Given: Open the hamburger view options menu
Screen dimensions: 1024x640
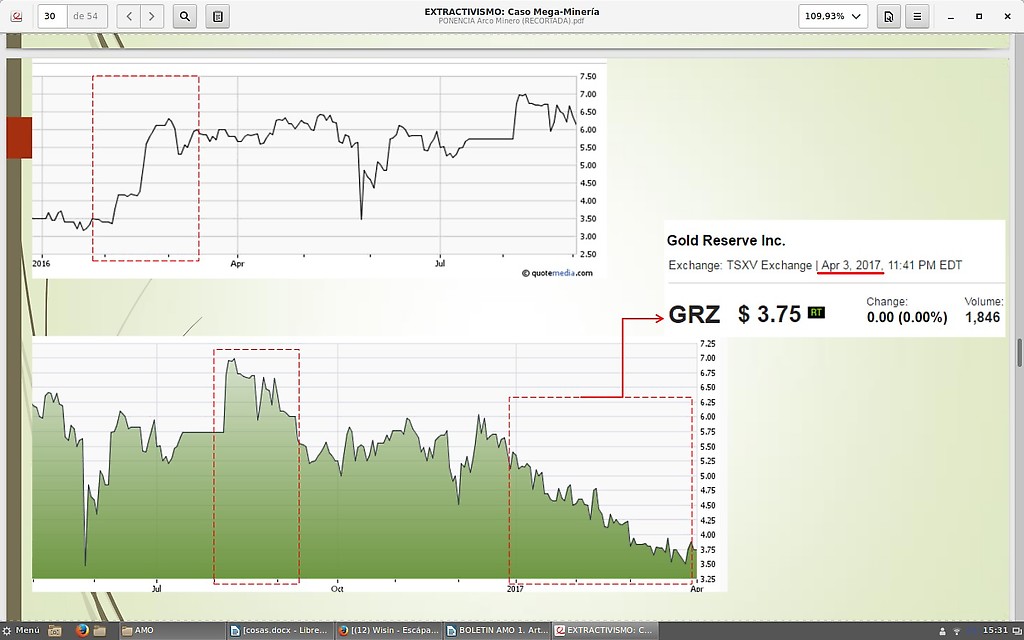Looking at the screenshot, I should 917,16.
